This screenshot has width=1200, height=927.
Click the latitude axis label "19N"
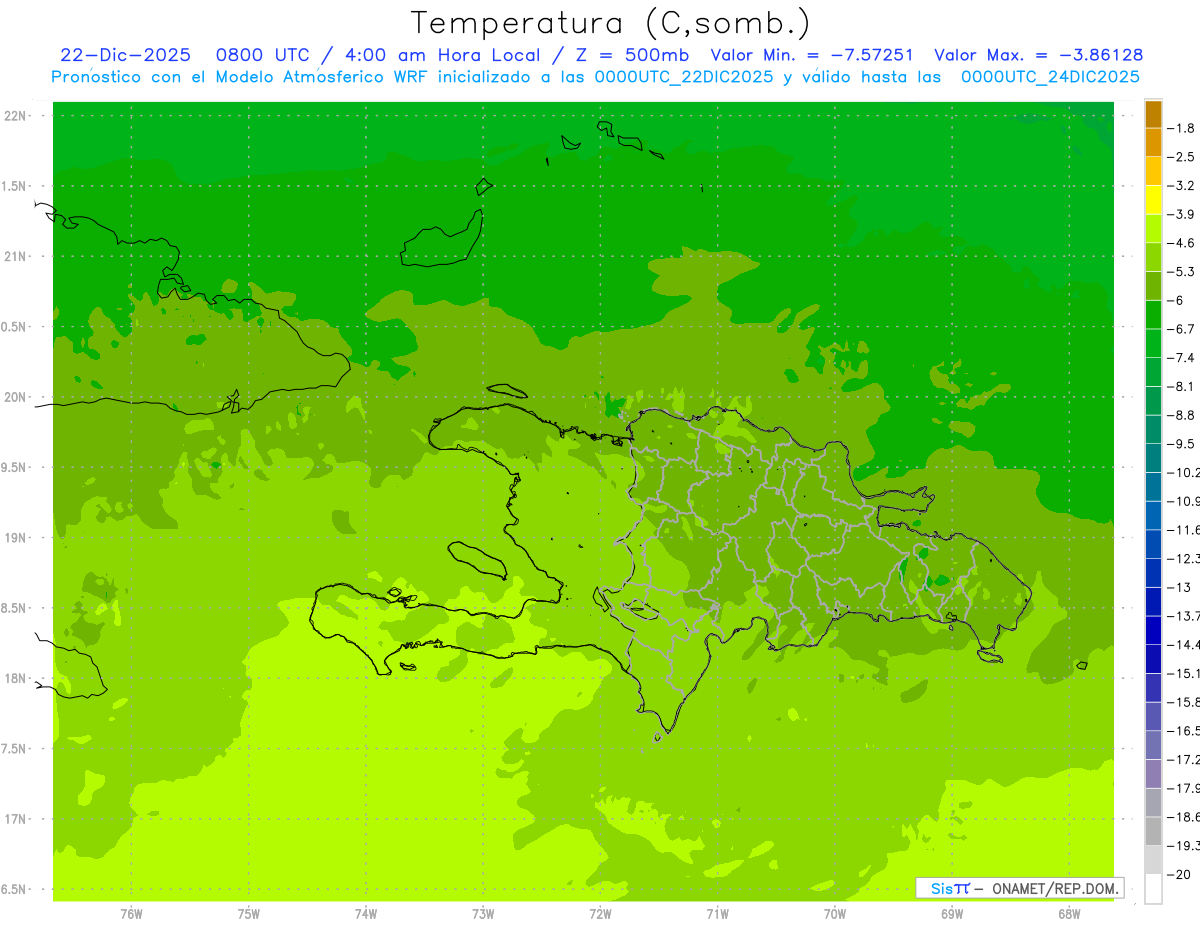(x=15, y=538)
